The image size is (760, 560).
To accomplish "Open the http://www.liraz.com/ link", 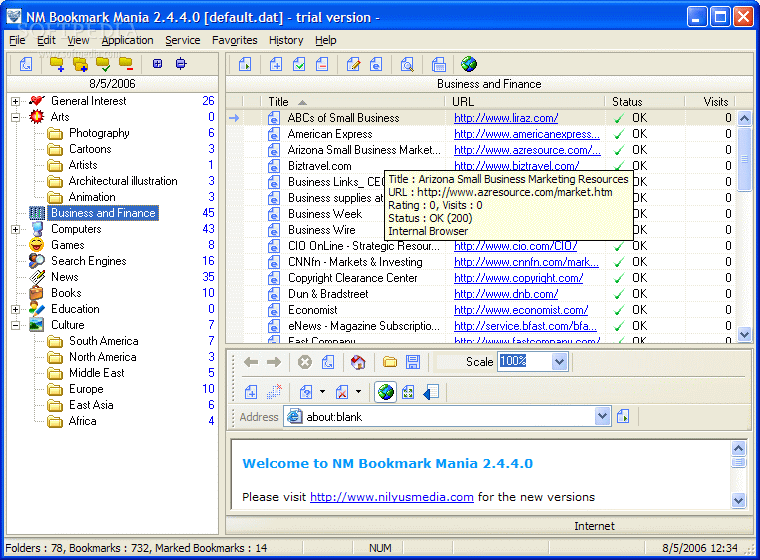I will 506,118.
